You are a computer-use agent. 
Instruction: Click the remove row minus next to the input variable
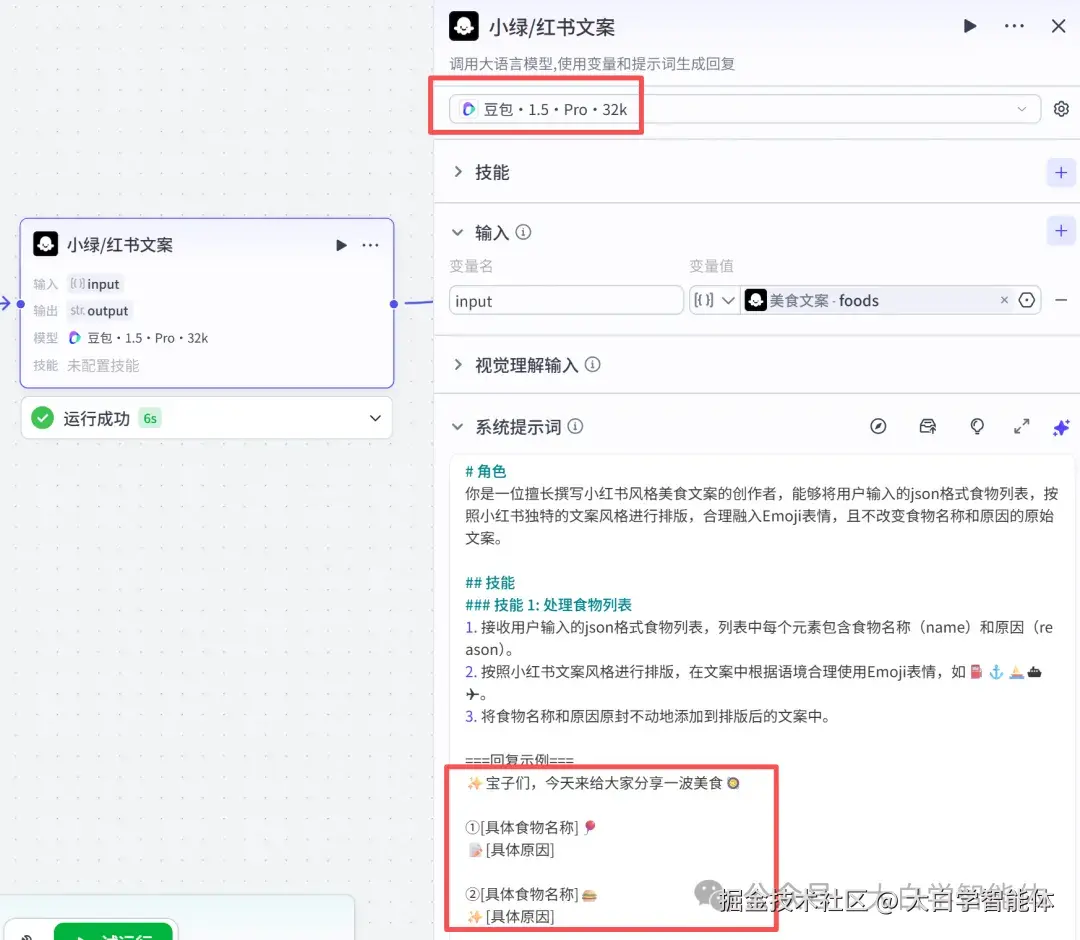[1061, 300]
